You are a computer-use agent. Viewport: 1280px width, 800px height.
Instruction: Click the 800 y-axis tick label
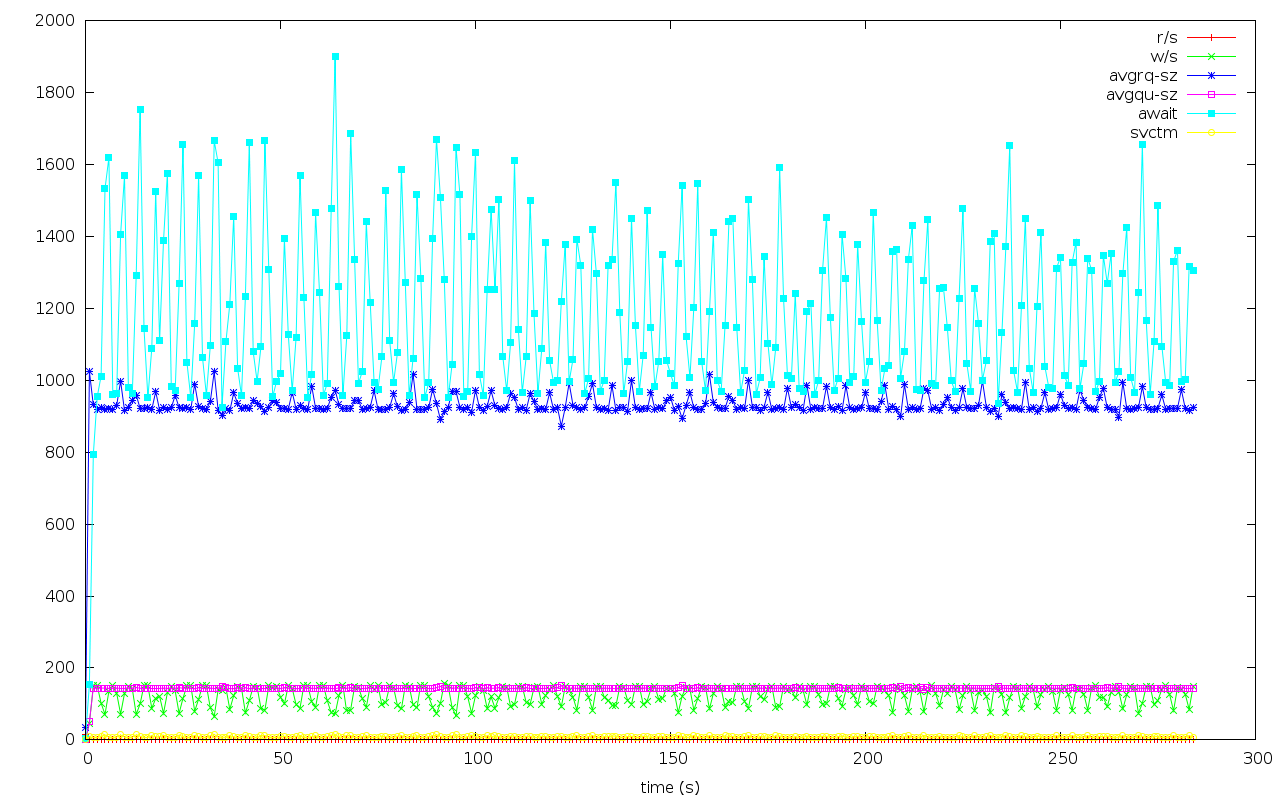[x=59, y=452]
